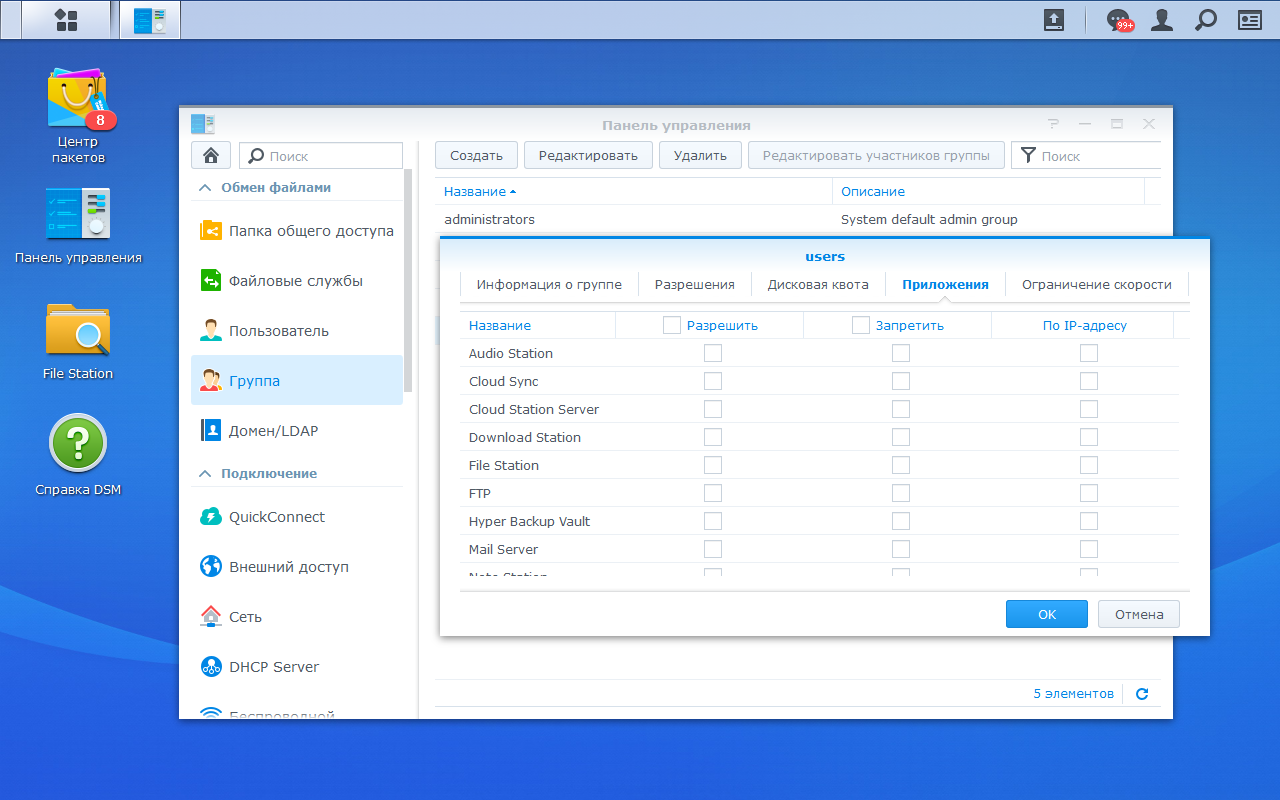
Task: Open DHCP Server settings
Action: coord(297,667)
